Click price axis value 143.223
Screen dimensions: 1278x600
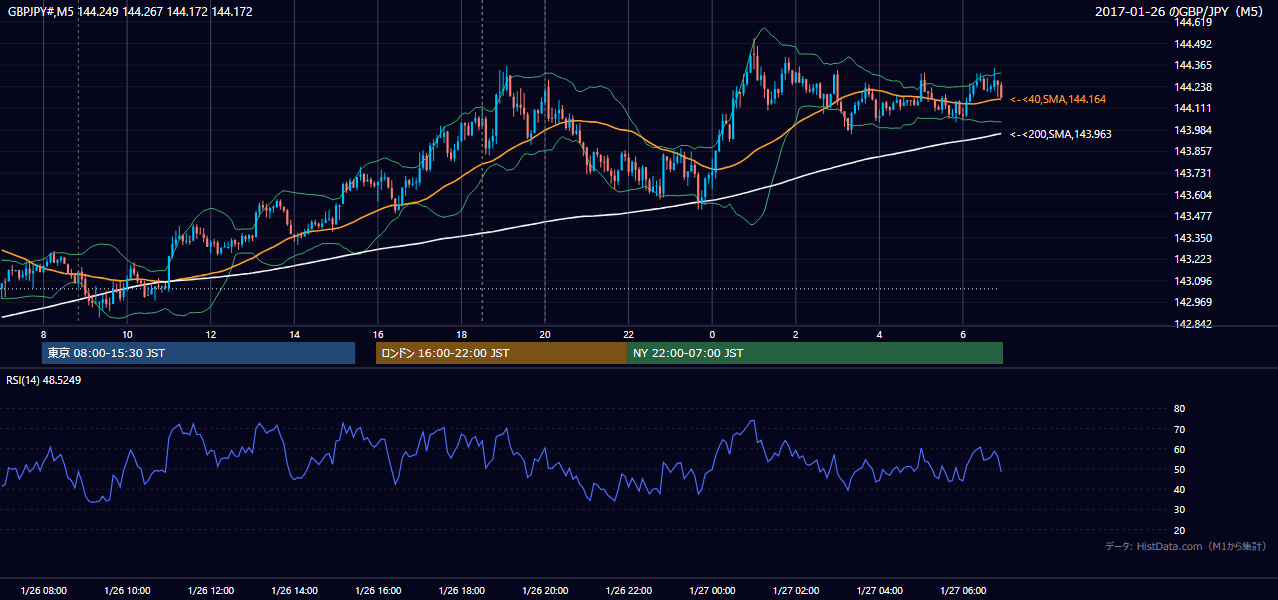1193,259
